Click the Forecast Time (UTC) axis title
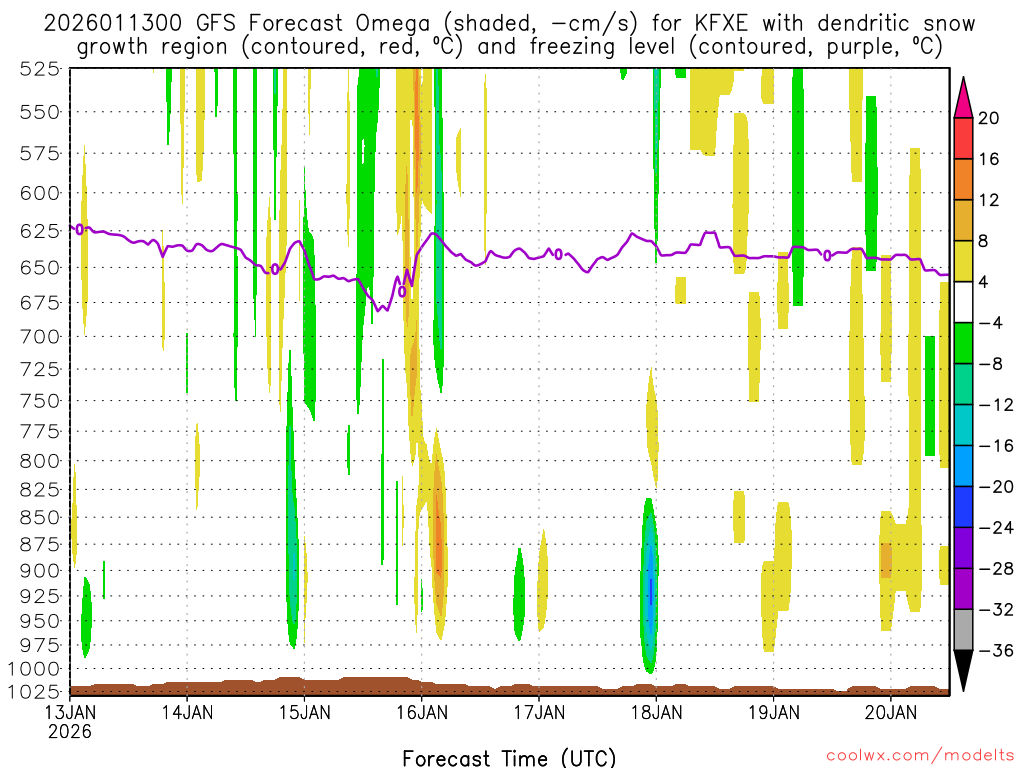 click(509, 758)
